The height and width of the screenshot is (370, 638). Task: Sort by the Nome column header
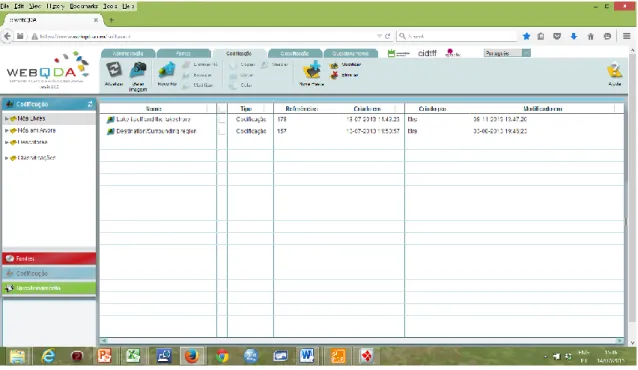pyautogui.click(x=154, y=109)
